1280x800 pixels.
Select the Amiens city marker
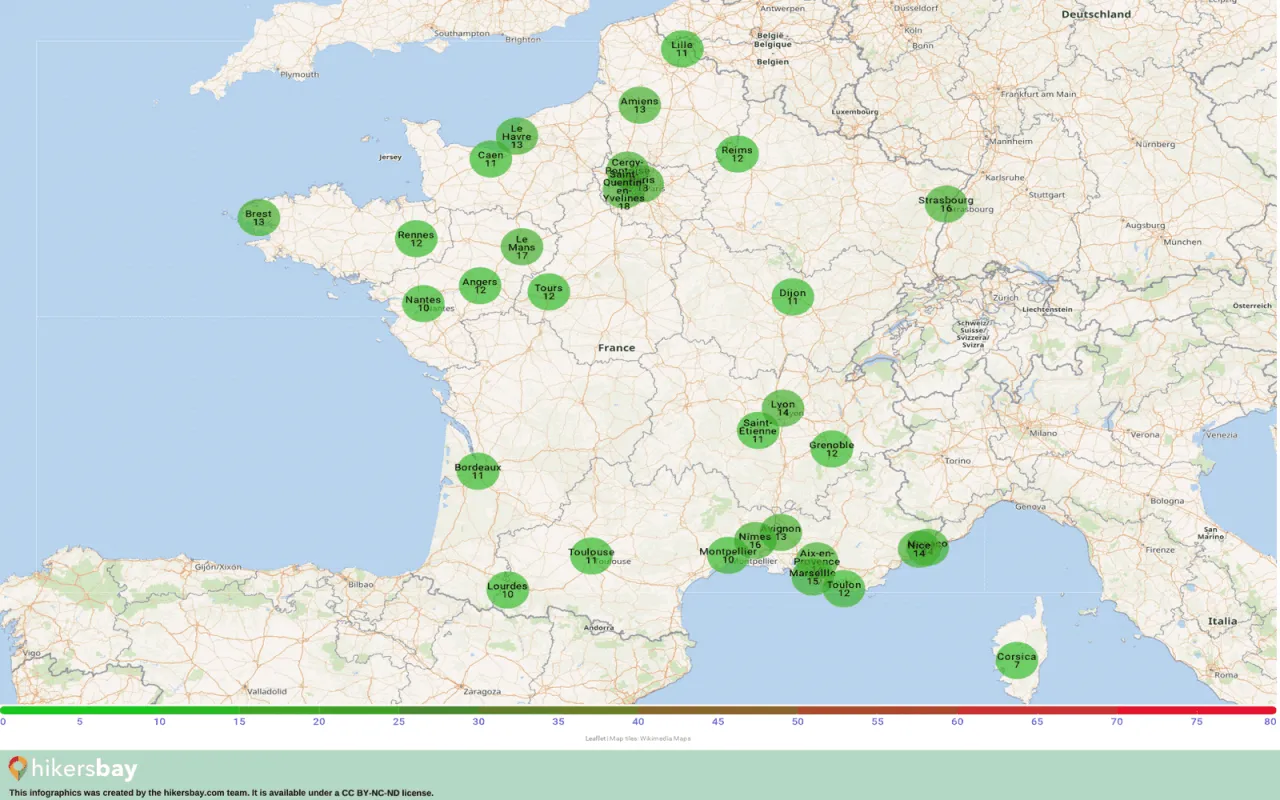(640, 104)
